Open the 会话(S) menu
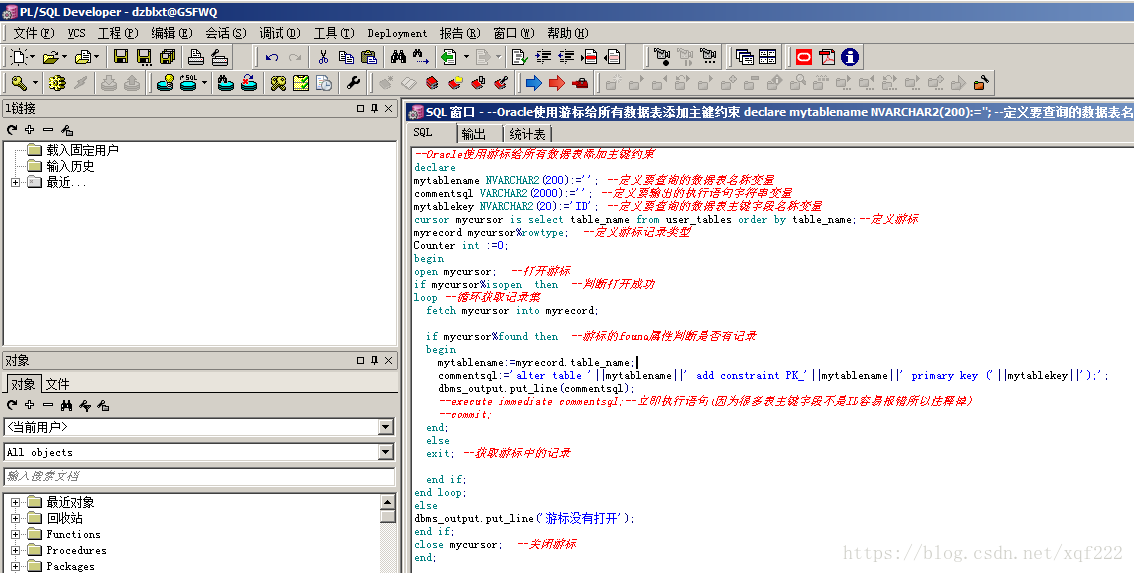This screenshot has height=573, width=1134. tap(226, 33)
